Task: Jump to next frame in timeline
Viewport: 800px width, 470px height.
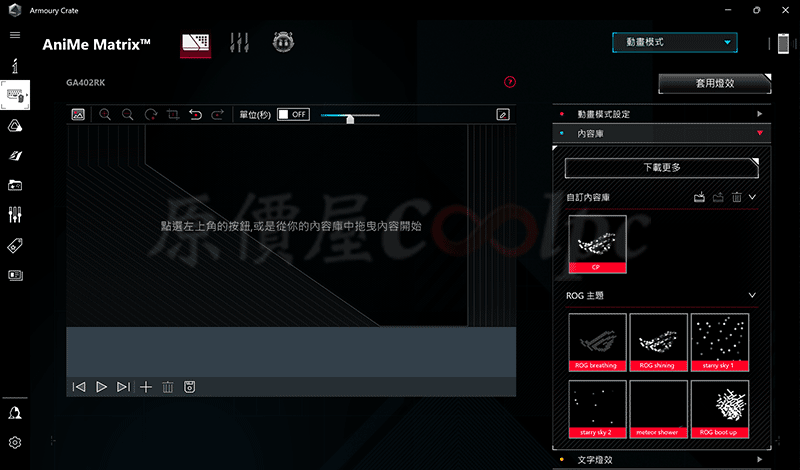Action: coord(123,387)
